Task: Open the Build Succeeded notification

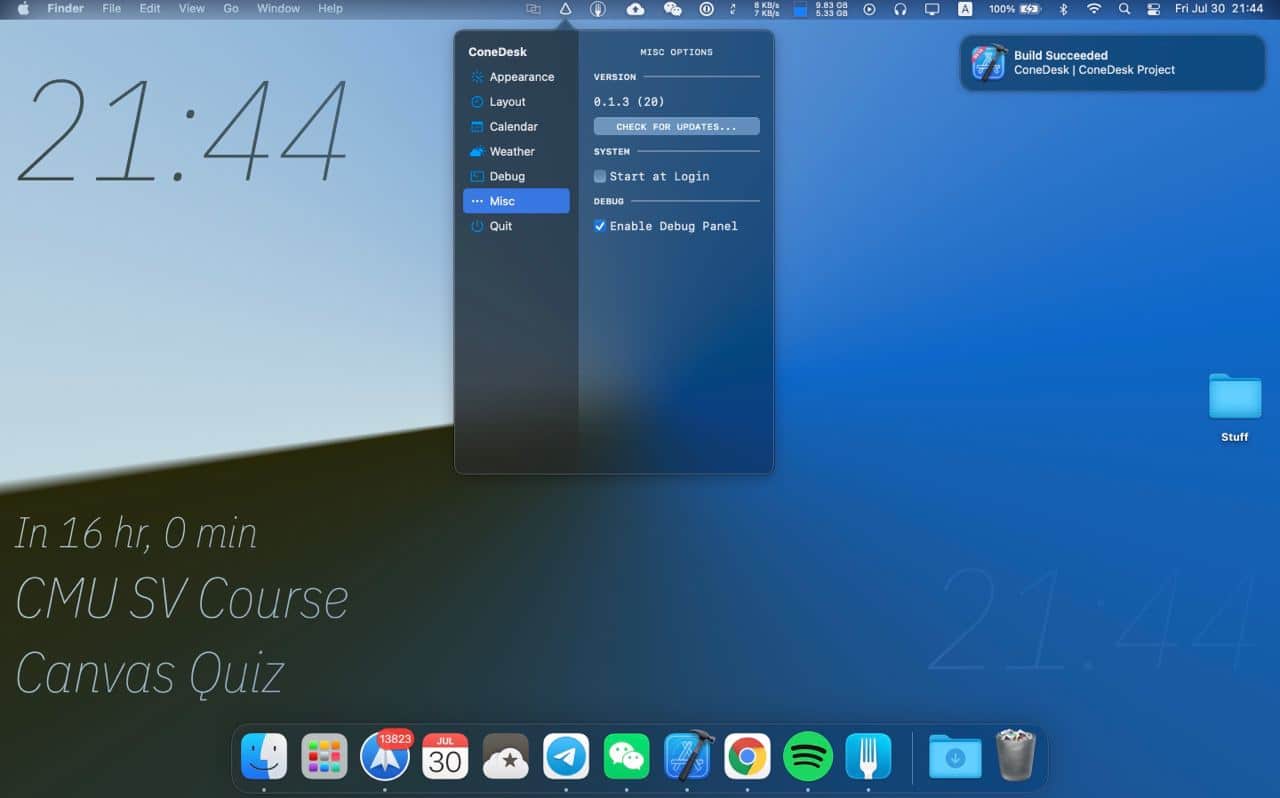Action: coord(1113,63)
